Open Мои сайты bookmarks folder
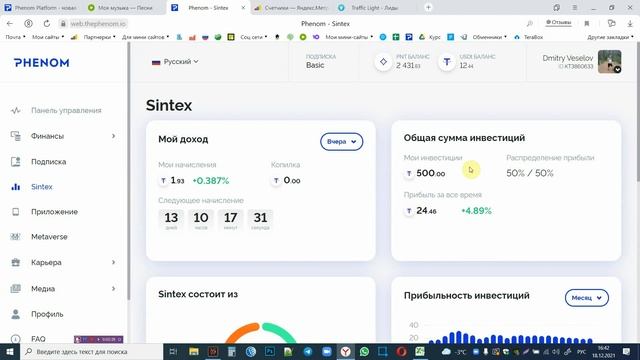 coord(48,37)
